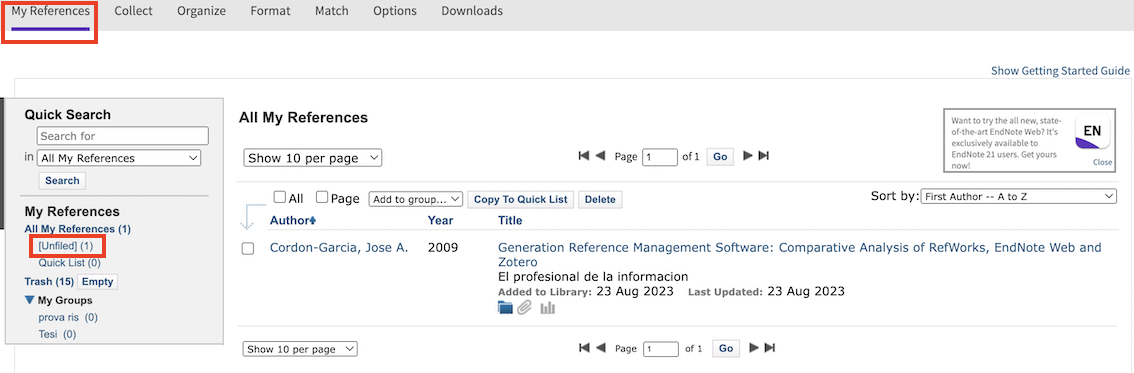
Task: Jump to last page in bottom pager
Action: coord(769,348)
